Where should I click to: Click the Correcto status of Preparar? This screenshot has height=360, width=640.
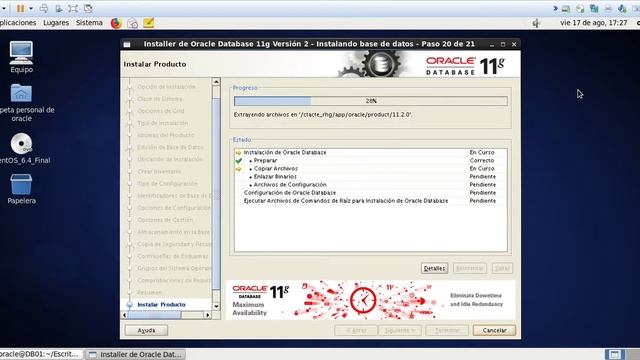482,160
